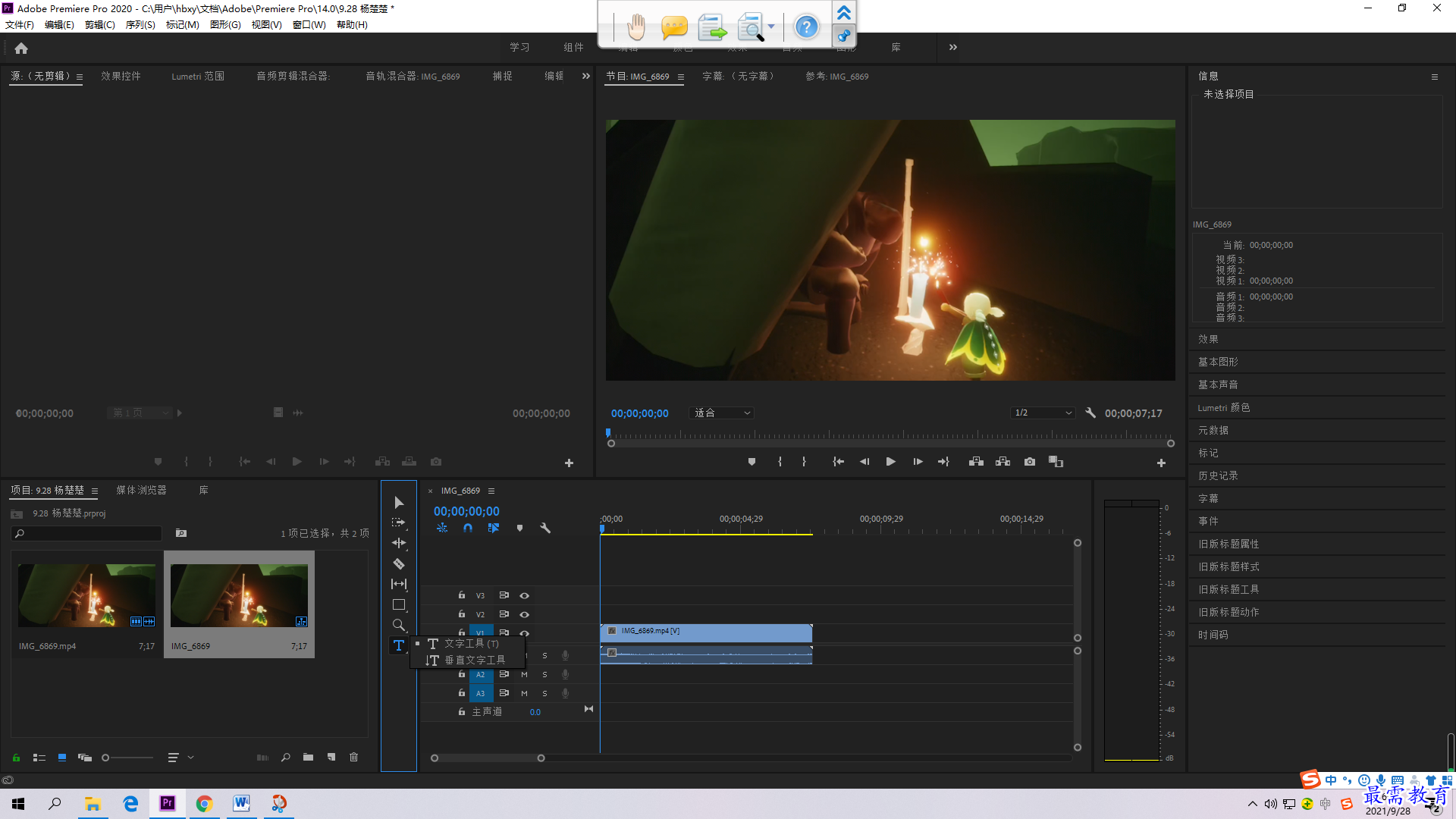Add marker in timeline header
This screenshot has height=819, width=1456.
(519, 528)
